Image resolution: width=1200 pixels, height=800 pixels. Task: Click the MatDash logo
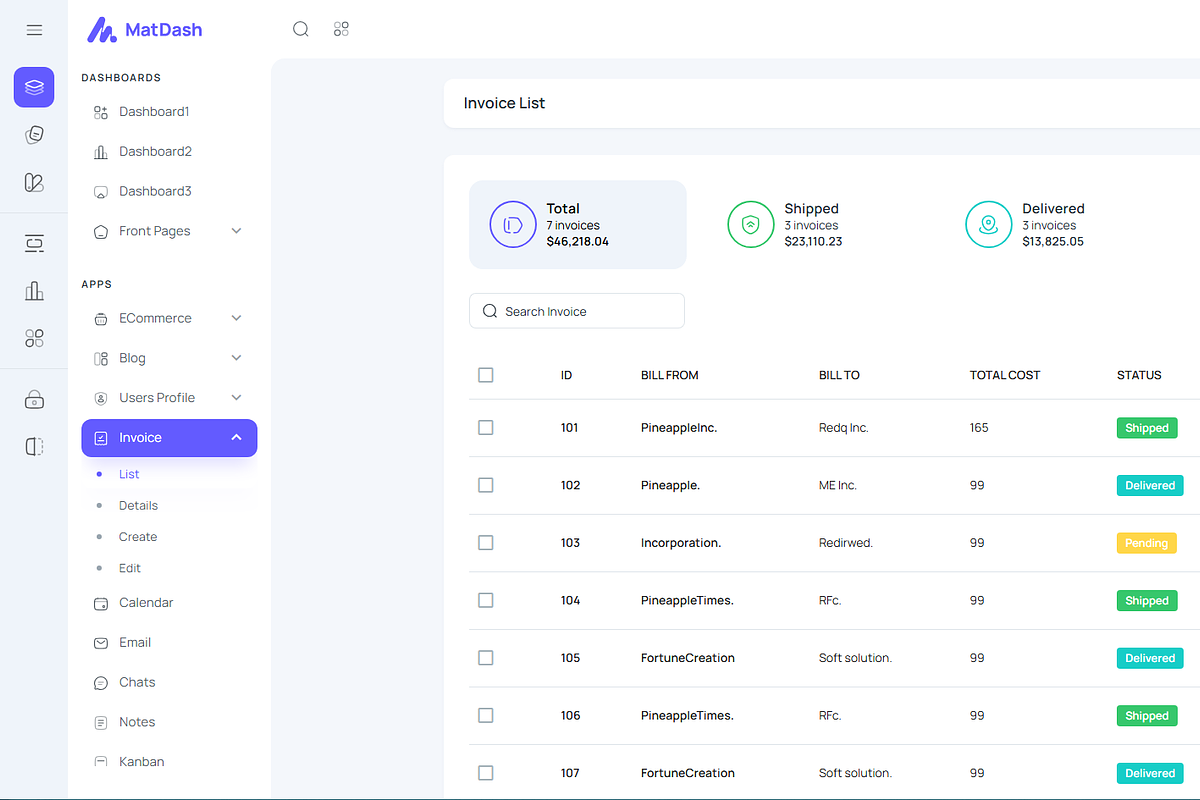click(x=144, y=30)
